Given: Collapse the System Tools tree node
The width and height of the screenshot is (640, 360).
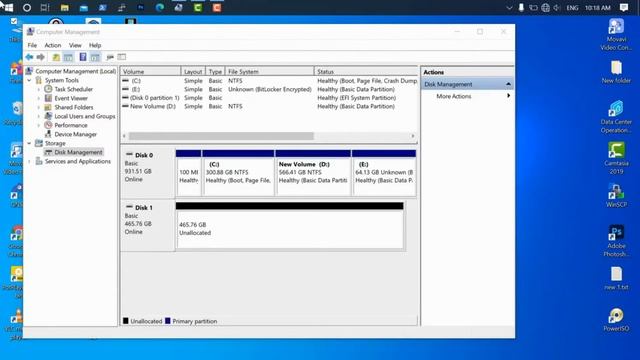Looking at the screenshot, I should (x=29, y=80).
